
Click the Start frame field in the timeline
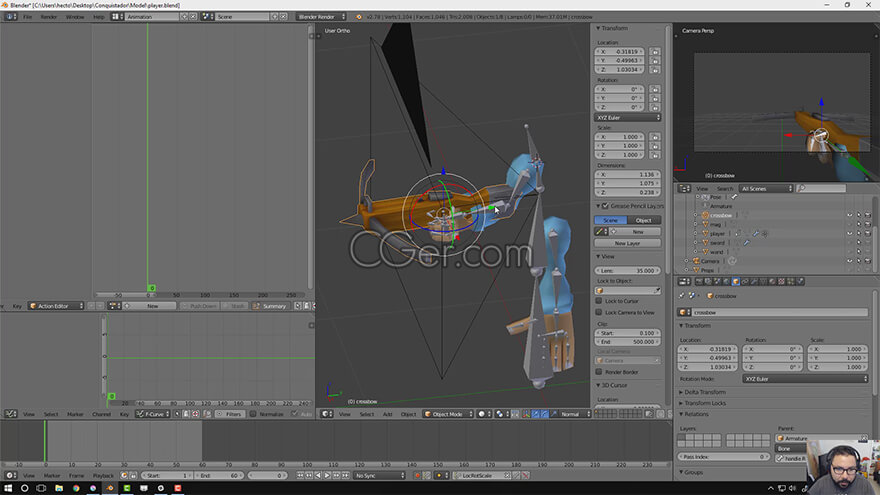(166, 475)
